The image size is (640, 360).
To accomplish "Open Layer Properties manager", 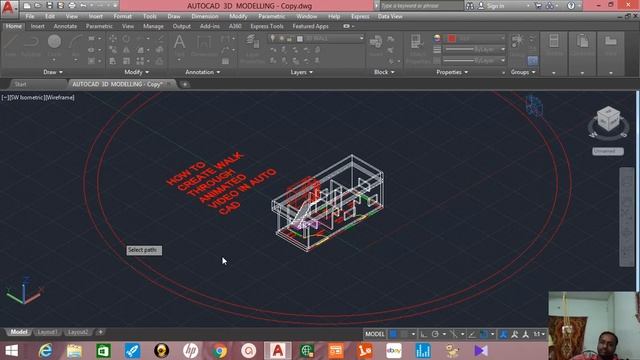I will (252, 49).
